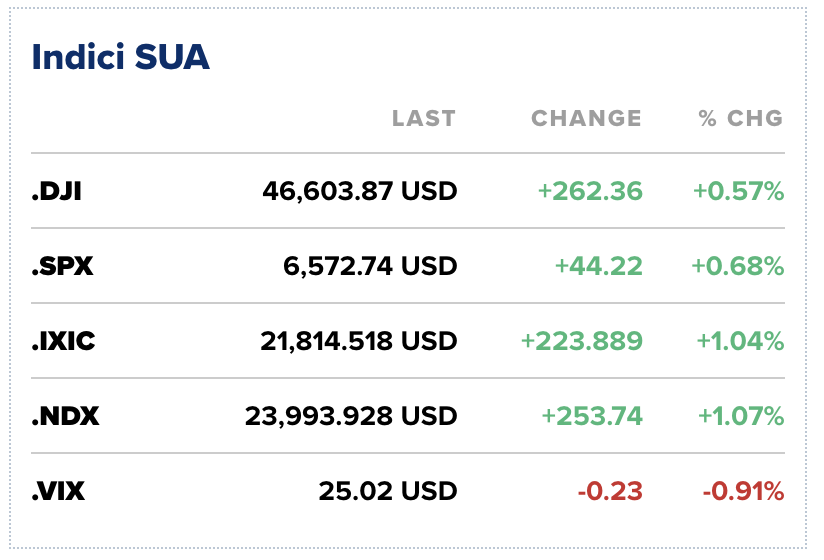This screenshot has width=824, height=560.
Task: Click the 25.02 USD last value
Action: click(x=388, y=491)
